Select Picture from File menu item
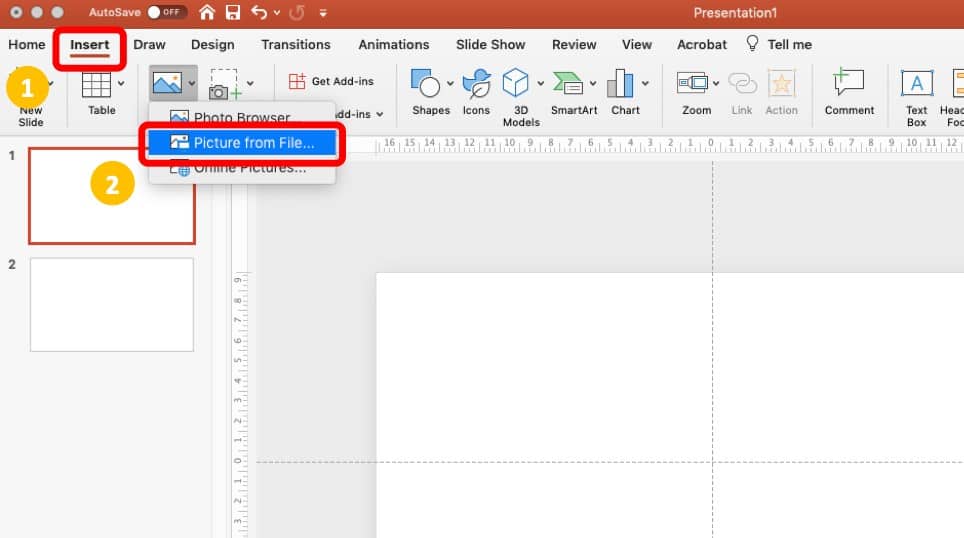This screenshot has height=538, width=964. [x=242, y=143]
